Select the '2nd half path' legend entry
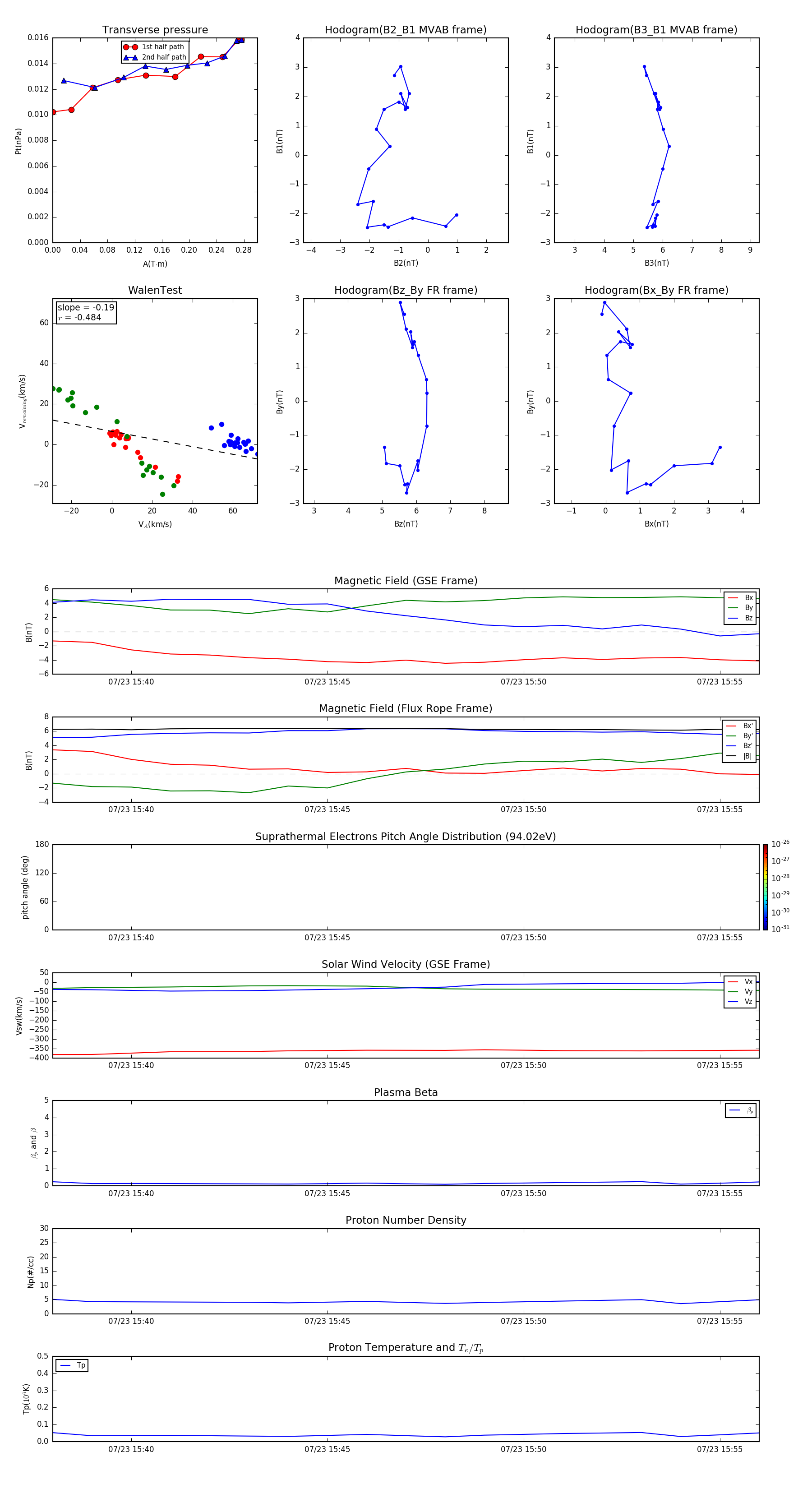 [x=155, y=57]
